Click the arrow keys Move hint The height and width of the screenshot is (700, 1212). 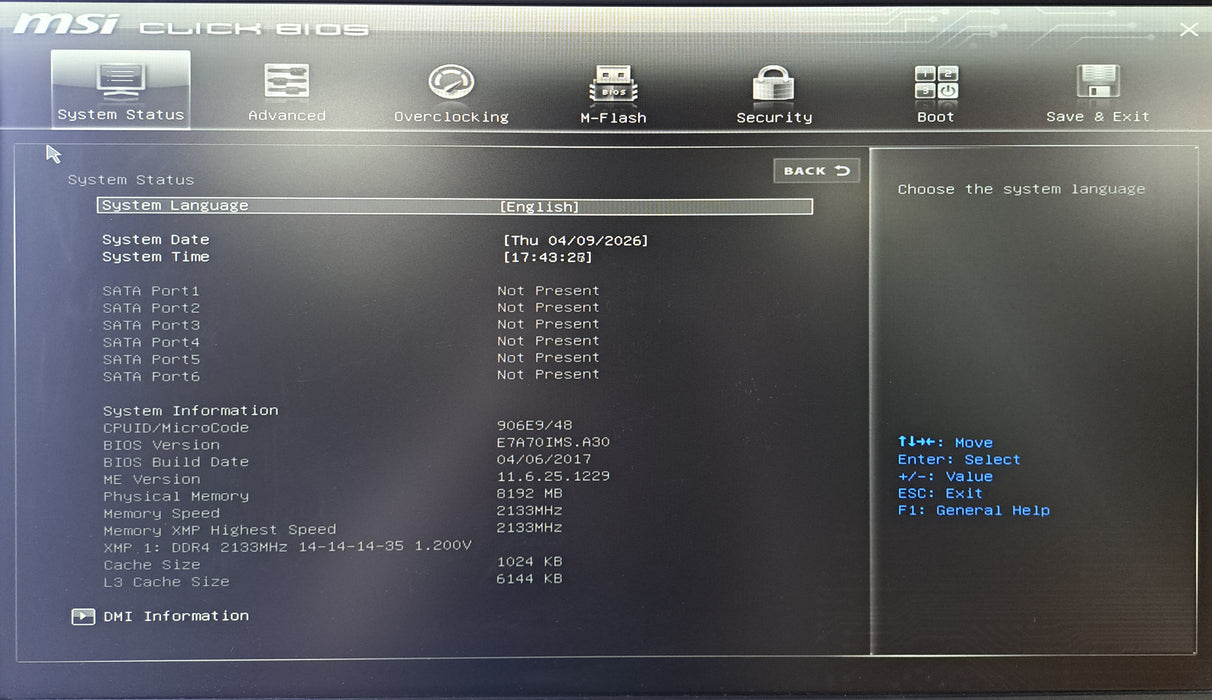point(945,443)
